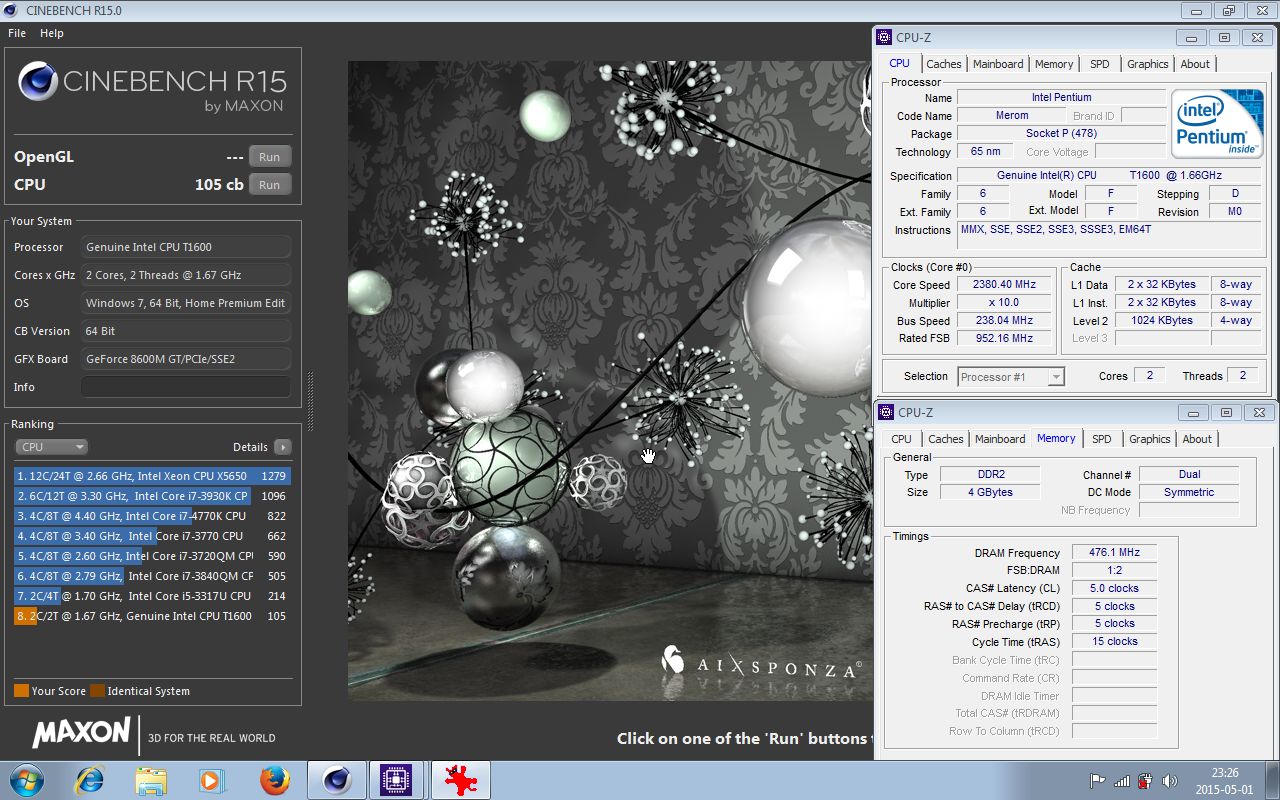Click Show desktop strip at taskbar end

click(x=1272, y=780)
